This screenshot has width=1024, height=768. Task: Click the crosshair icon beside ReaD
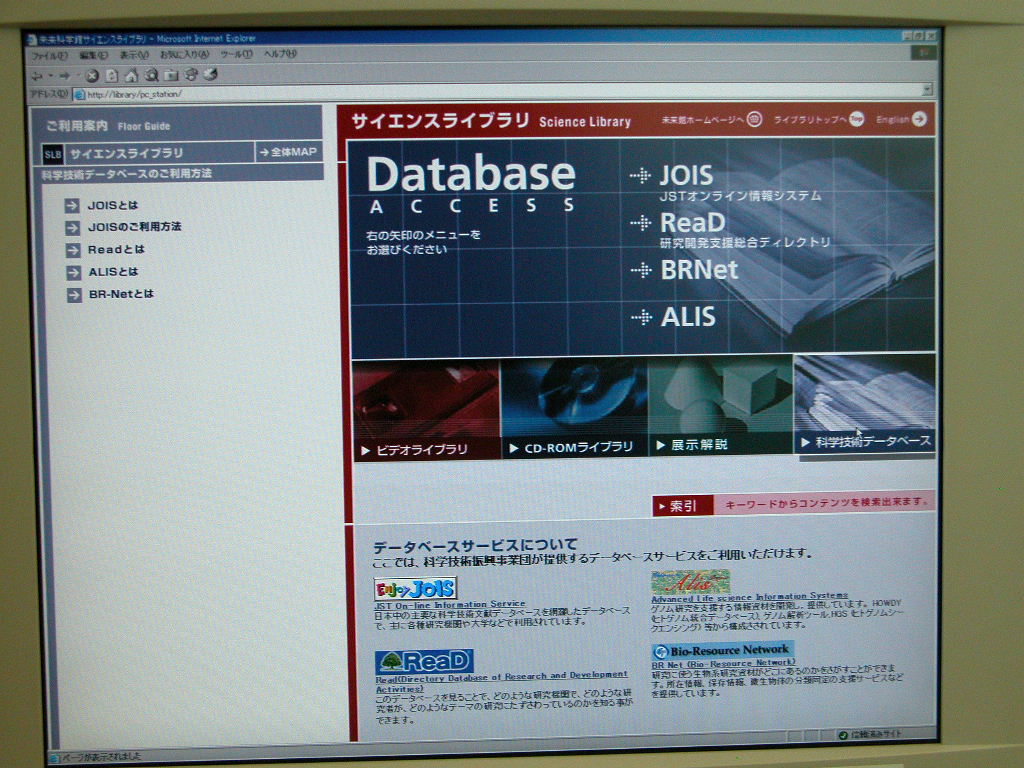point(641,223)
